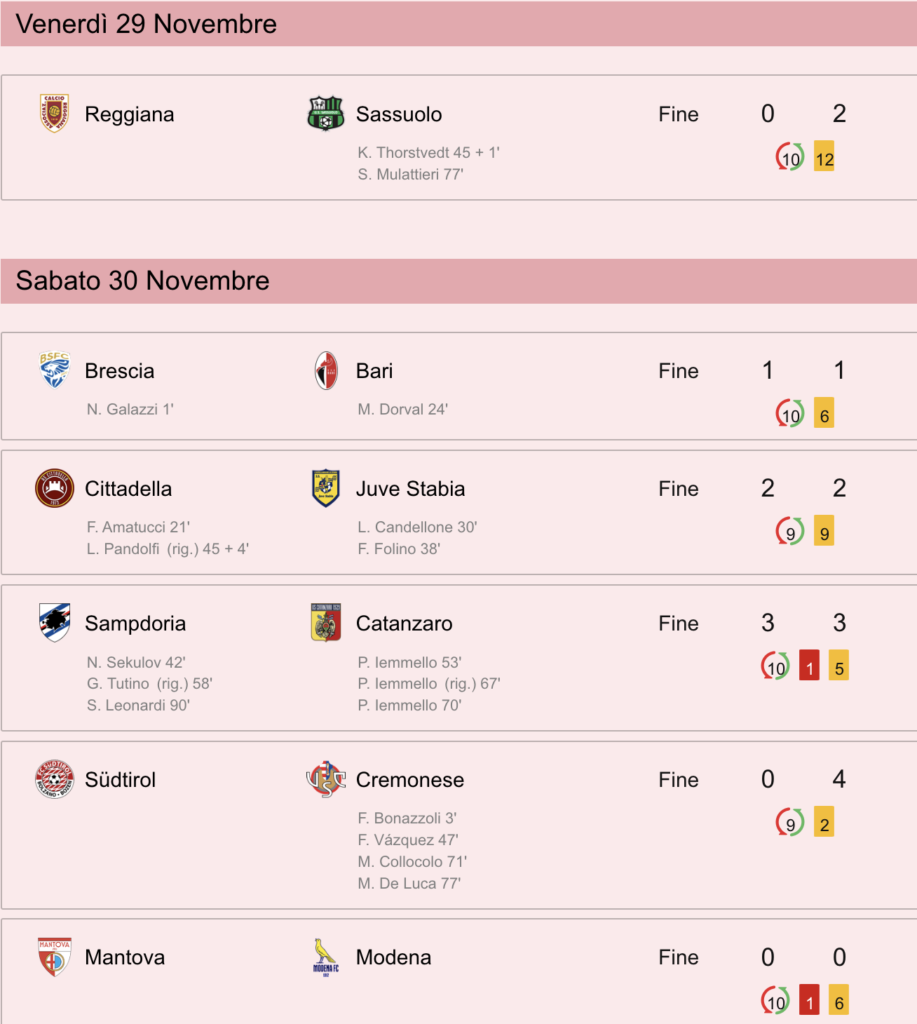The width and height of the screenshot is (917, 1024).
Task: Click the Modena canary logo
Action: coord(325,957)
